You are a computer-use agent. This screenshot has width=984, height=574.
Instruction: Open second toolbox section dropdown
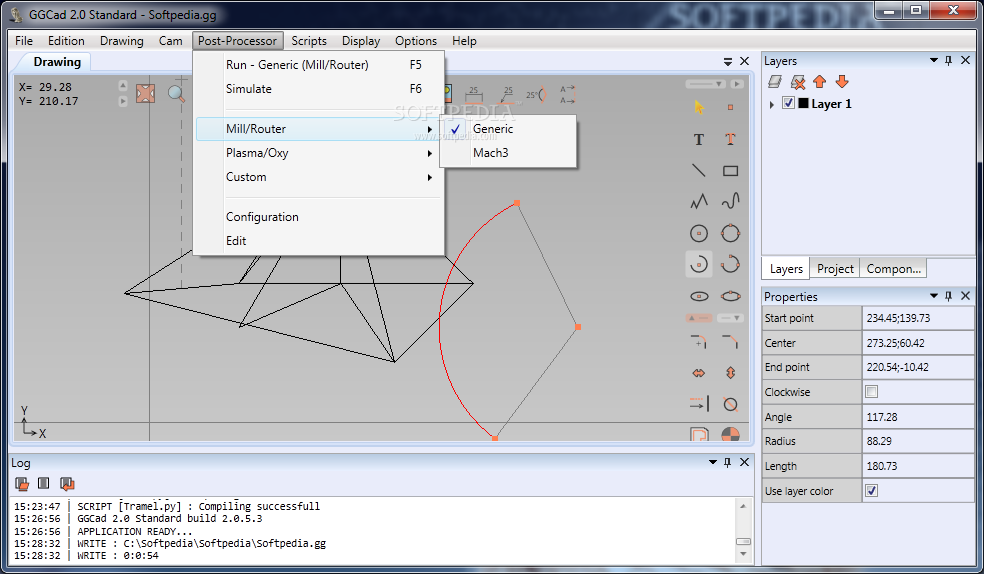[x=730, y=318]
